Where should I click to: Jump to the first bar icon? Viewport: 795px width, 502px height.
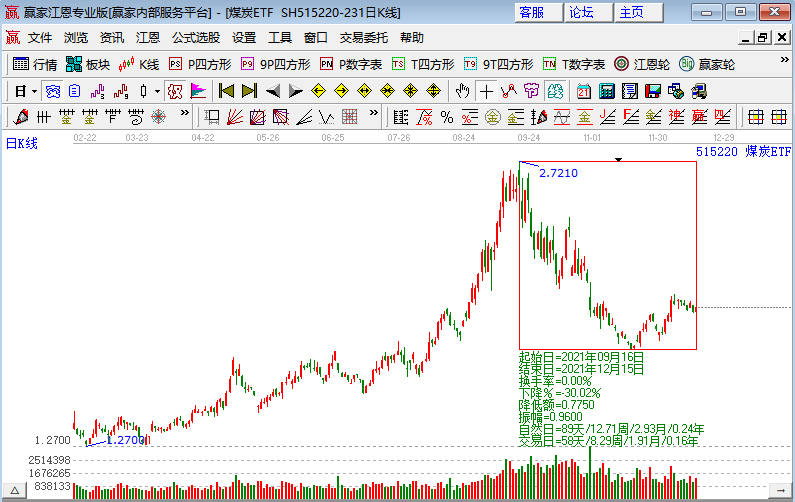[x=226, y=92]
